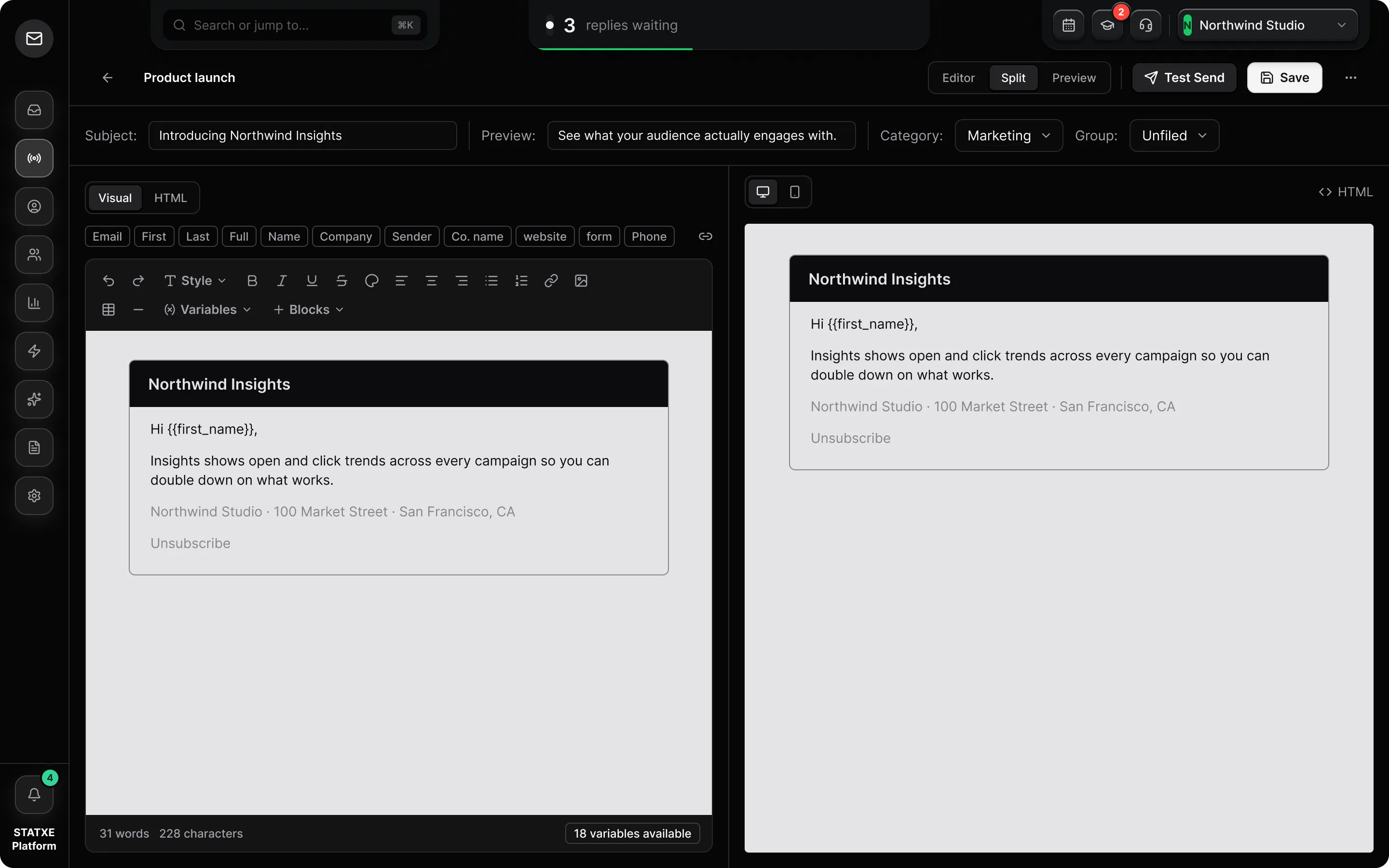
Task: Switch to the HTML editor tab
Action: (x=170, y=198)
